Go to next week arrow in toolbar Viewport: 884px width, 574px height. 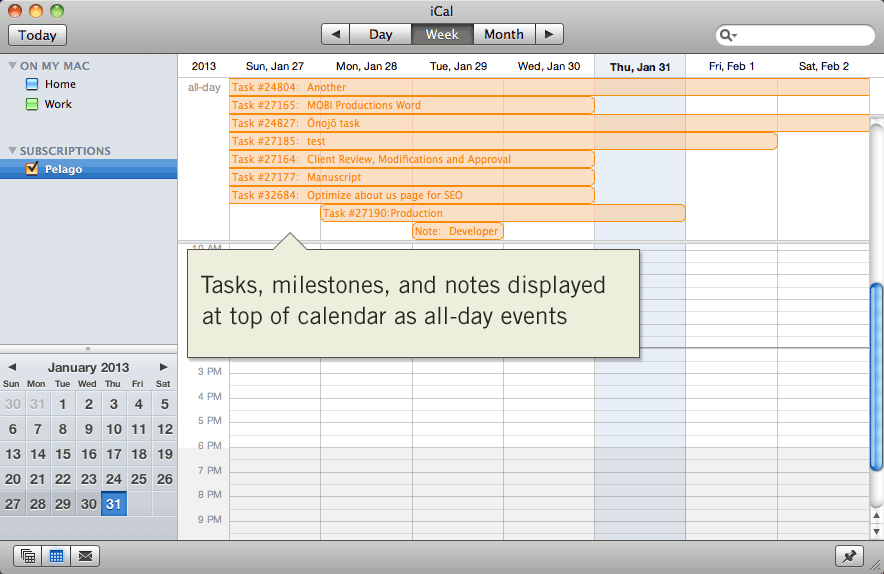pyautogui.click(x=549, y=34)
